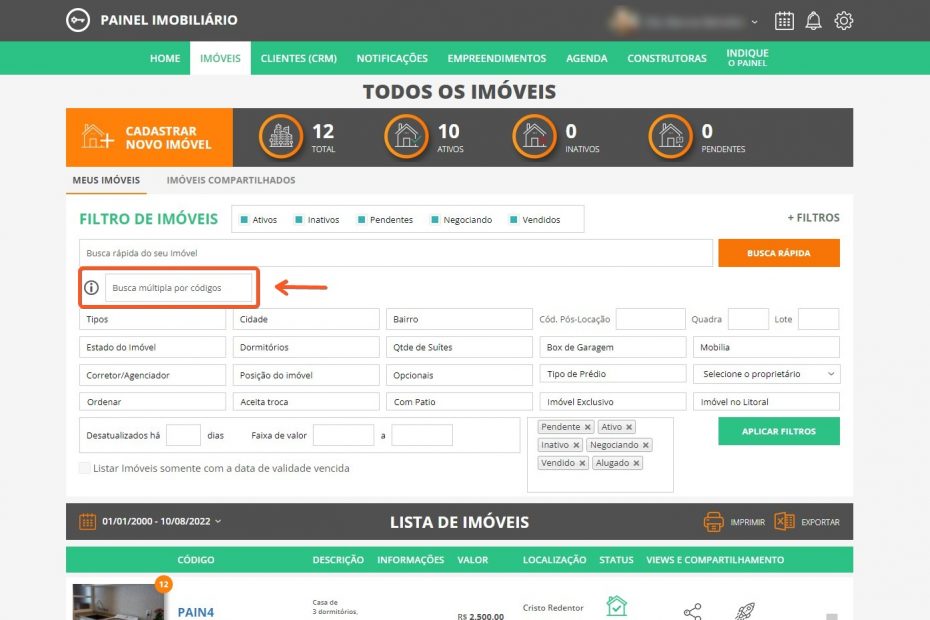Screen dimensions: 930x620
Task: Expand the + FILTROS options
Action: click(x=813, y=218)
